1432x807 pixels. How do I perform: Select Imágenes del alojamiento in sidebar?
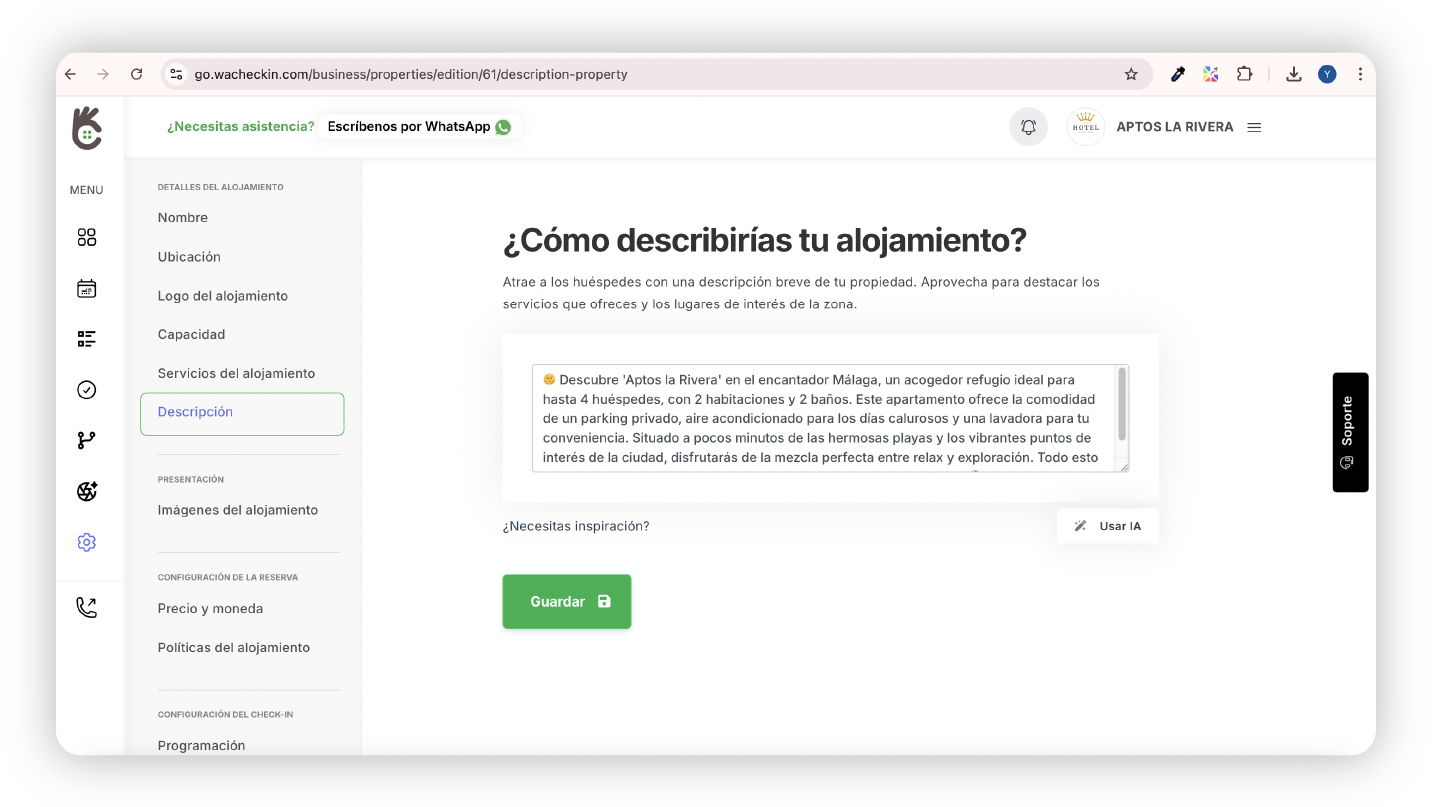coord(238,510)
